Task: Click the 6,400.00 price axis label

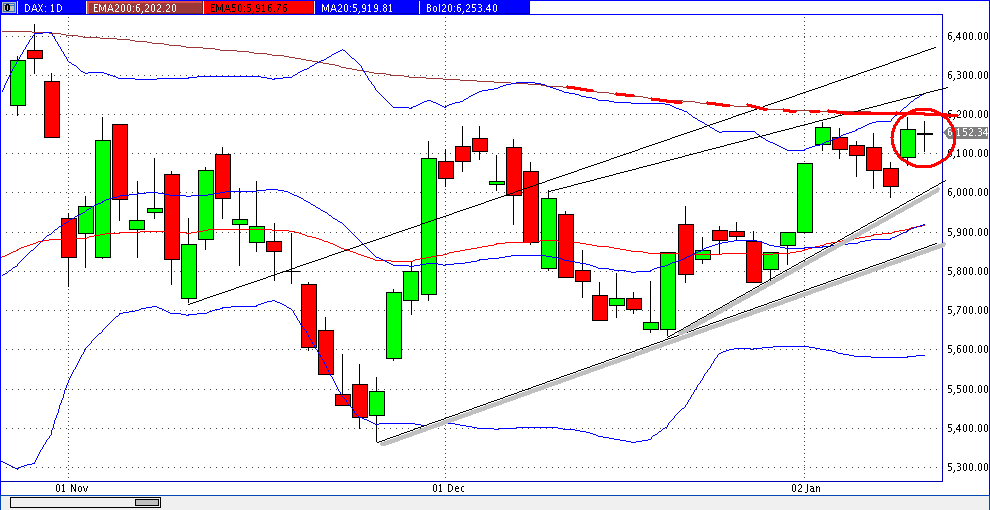Action: click(x=967, y=36)
